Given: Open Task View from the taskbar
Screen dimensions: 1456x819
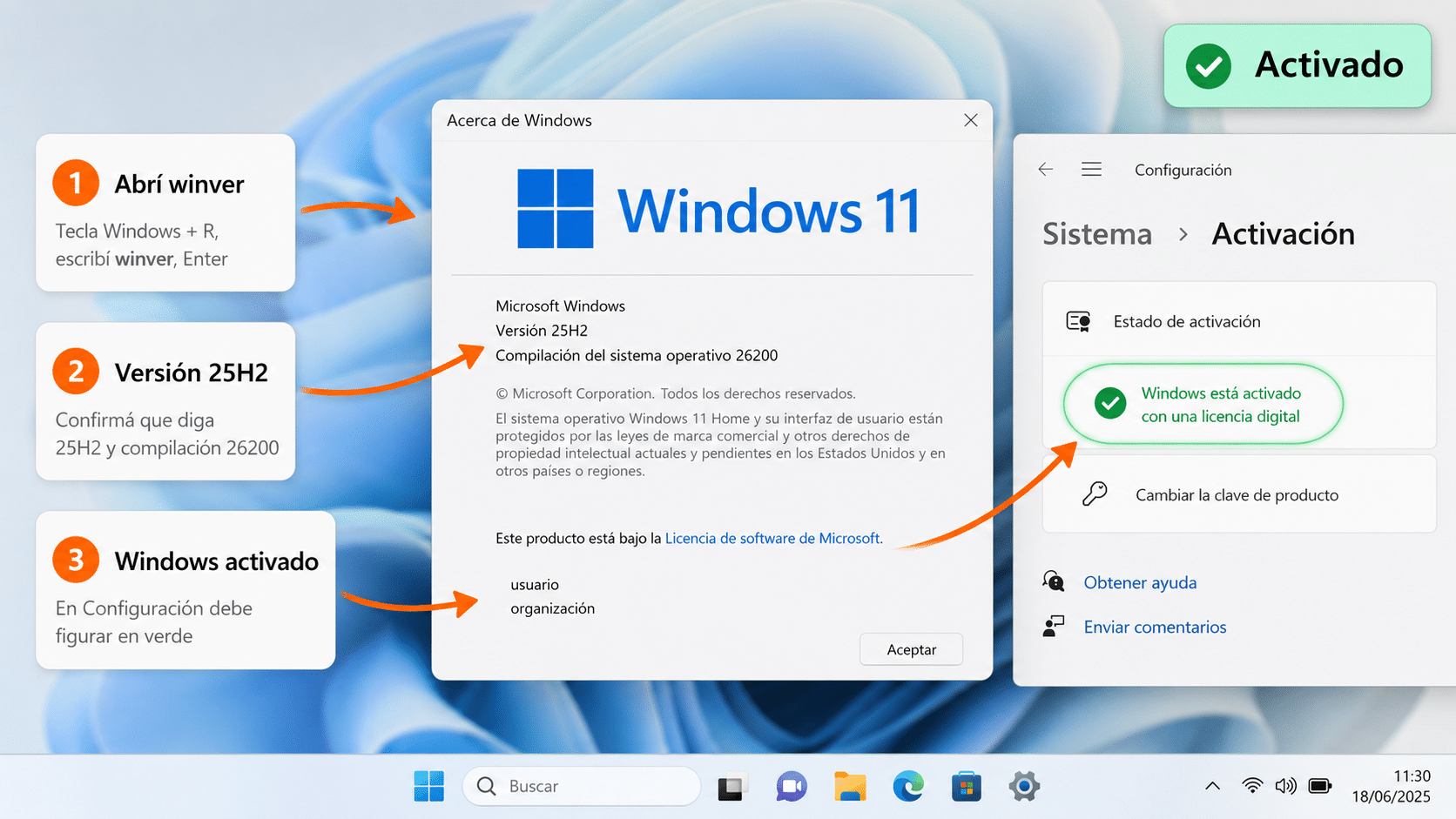Looking at the screenshot, I should [x=731, y=787].
